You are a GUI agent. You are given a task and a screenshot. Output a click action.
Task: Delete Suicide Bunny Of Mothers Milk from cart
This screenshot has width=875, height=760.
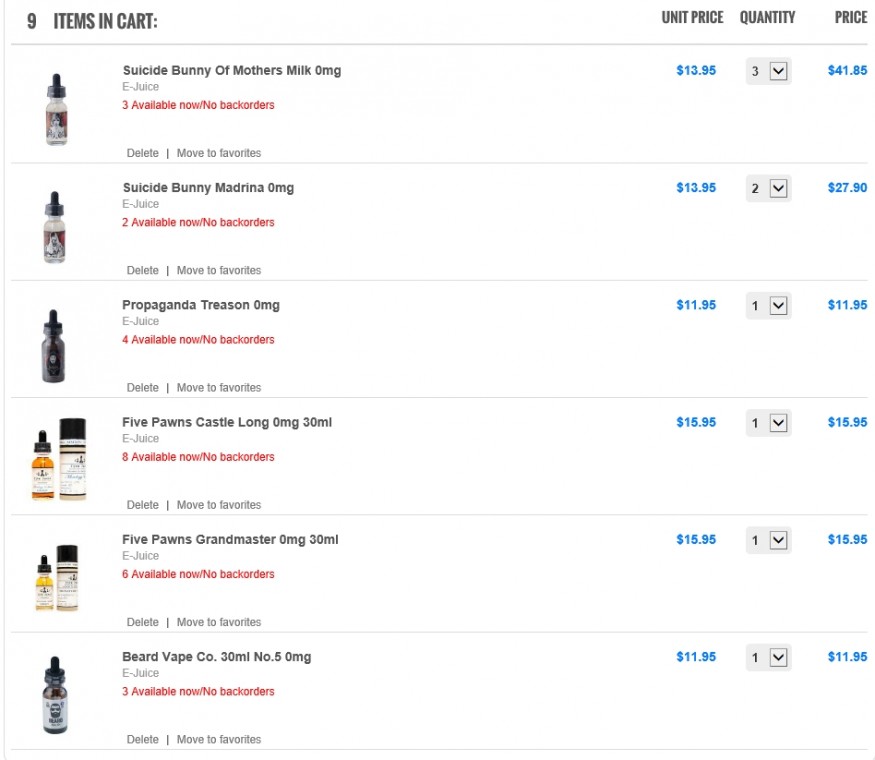point(142,153)
